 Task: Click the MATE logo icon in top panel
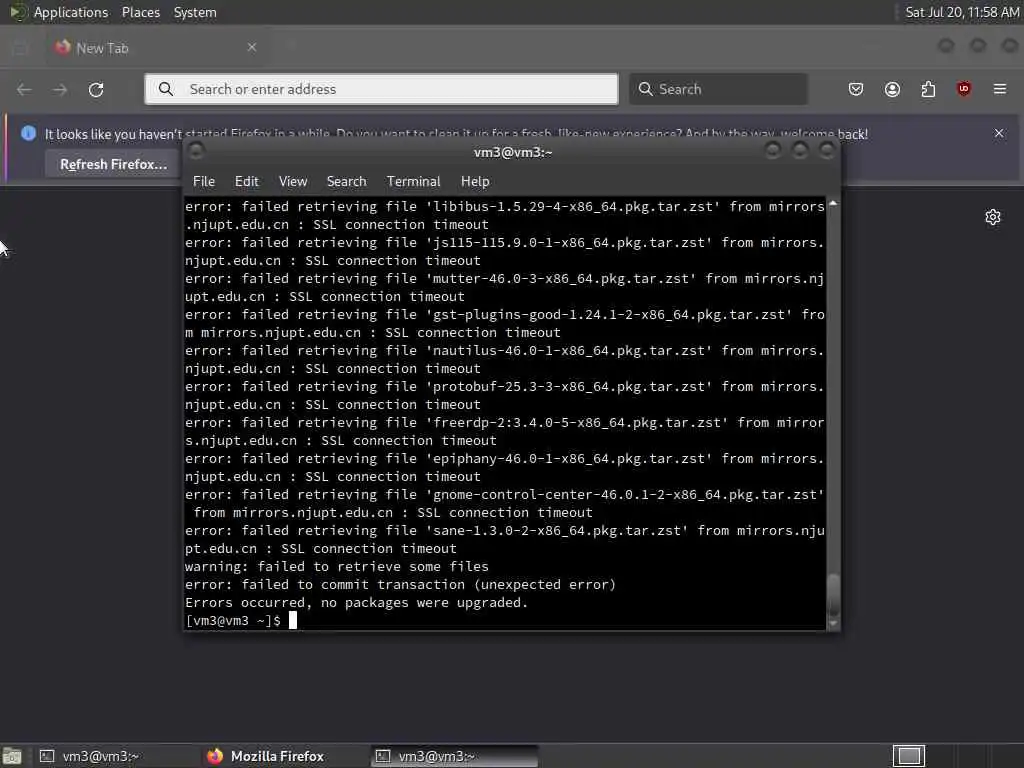pos(18,12)
